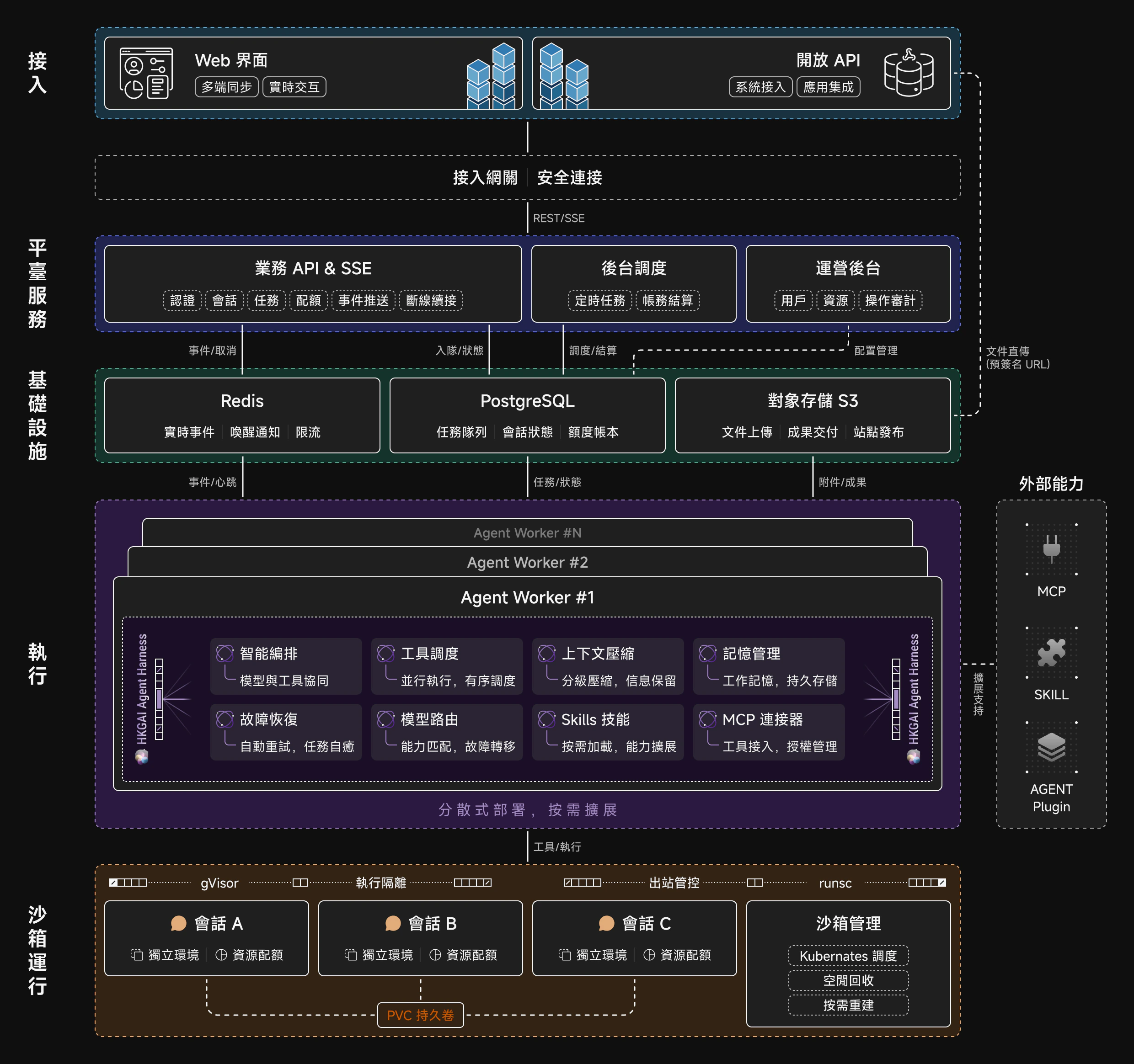Click the Web 界面 dashboard icon
Viewport: 1134px width, 1064px height.
[x=146, y=73]
